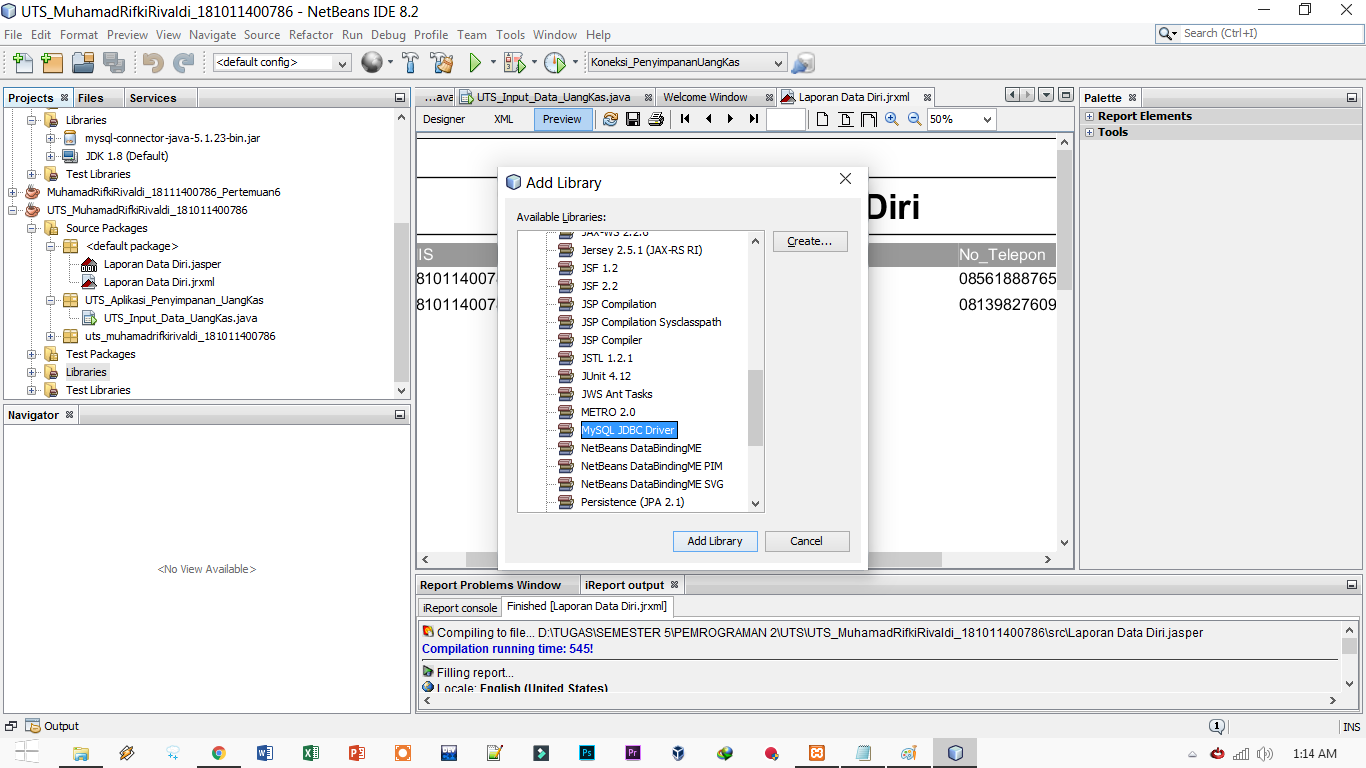Screen dimensions: 1366x768
Task: Click Cancel in Add Library dialog
Action: click(806, 541)
